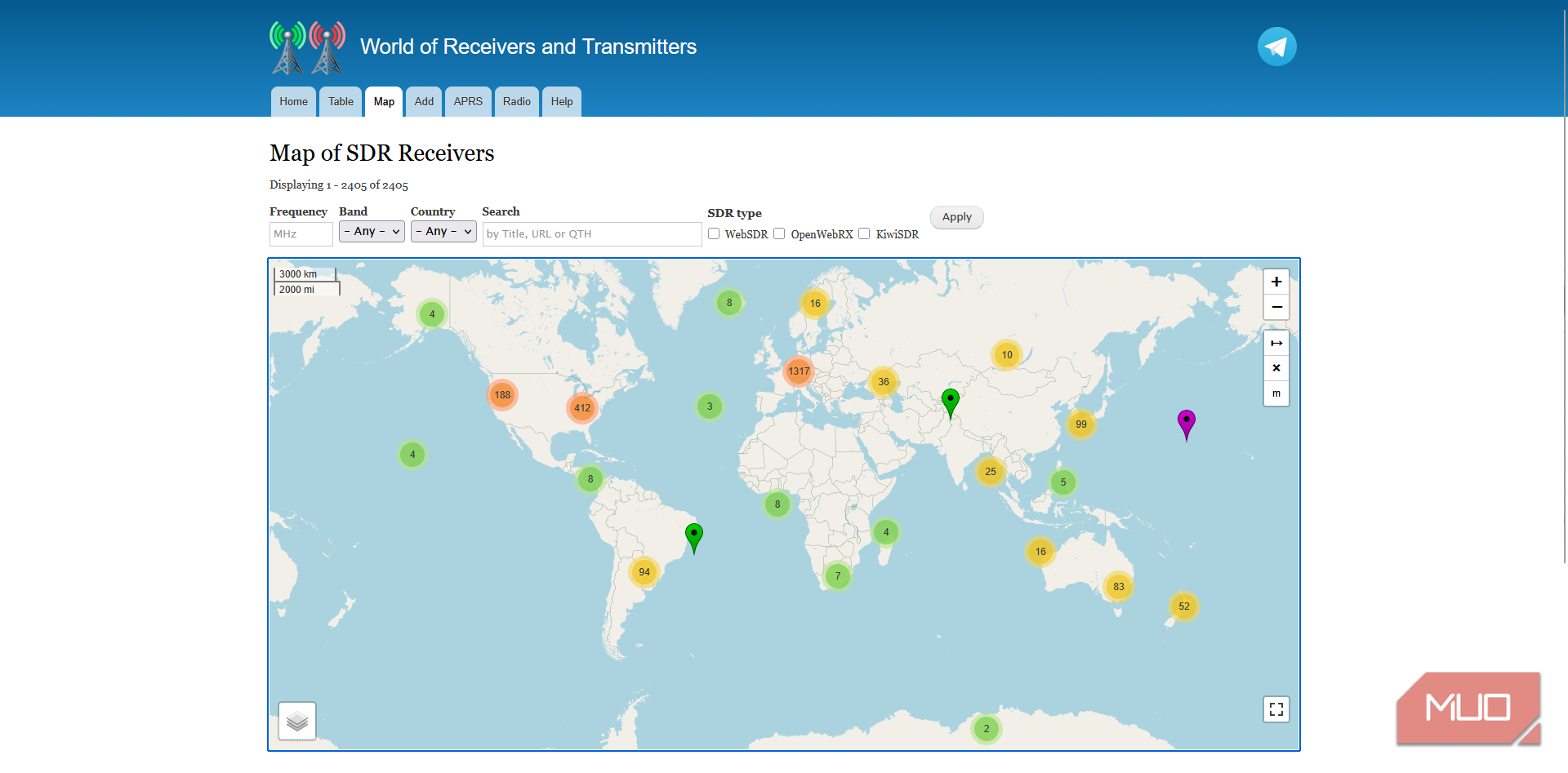Activate the measure distance arrow tool

[x=1276, y=343]
